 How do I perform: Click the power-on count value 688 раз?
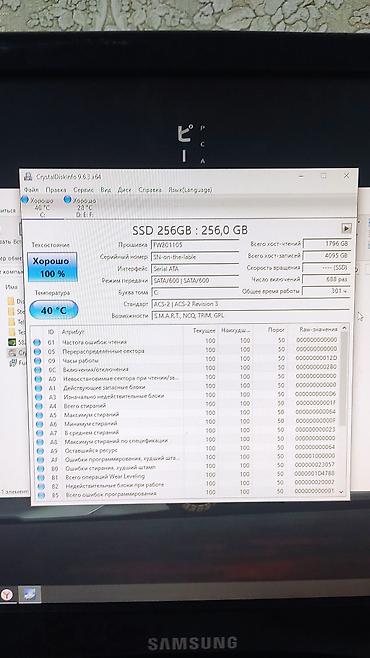(326, 279)
